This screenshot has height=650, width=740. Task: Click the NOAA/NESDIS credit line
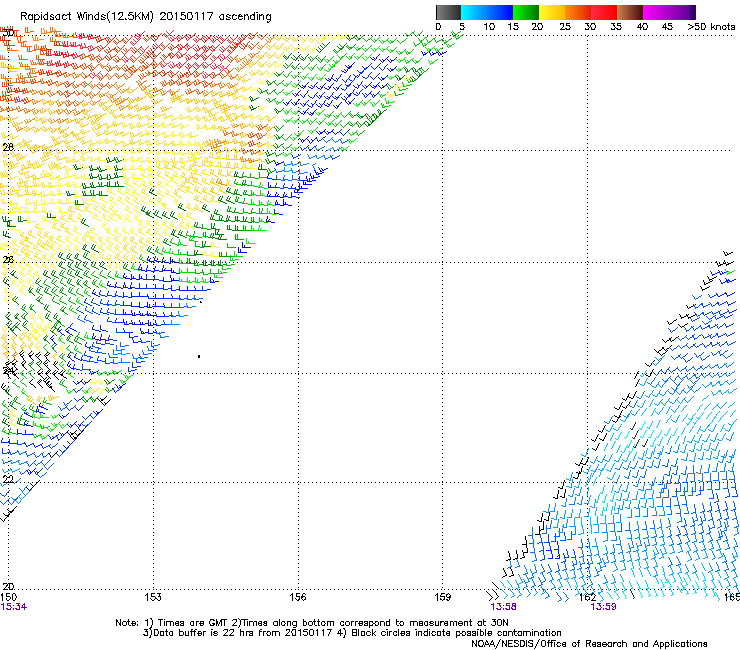[589, 643]
